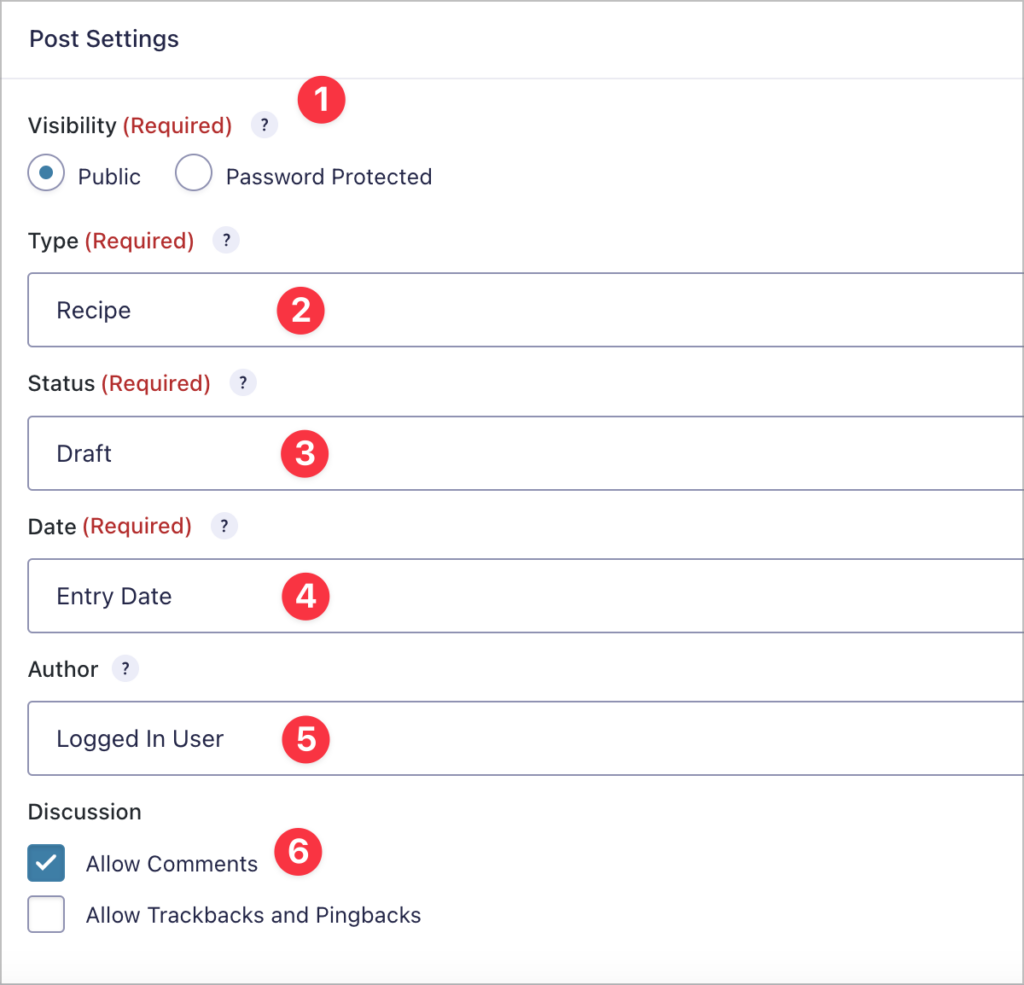Click red annotation marker number 1

321,101
